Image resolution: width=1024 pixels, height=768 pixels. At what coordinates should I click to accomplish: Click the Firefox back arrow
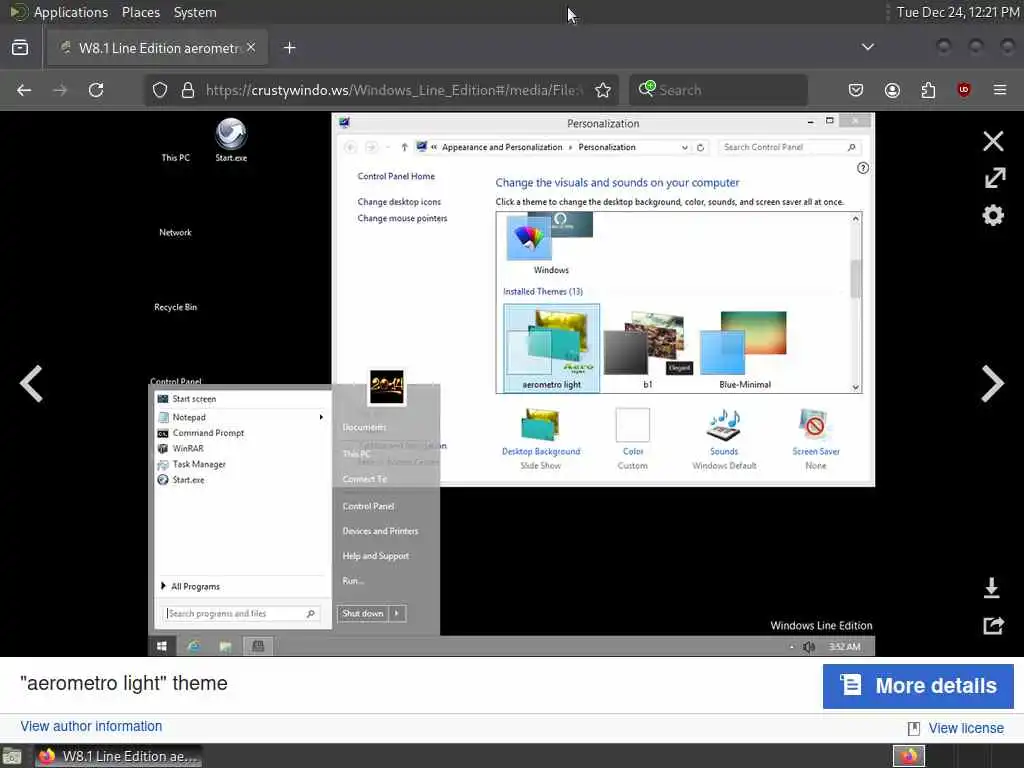24,90
